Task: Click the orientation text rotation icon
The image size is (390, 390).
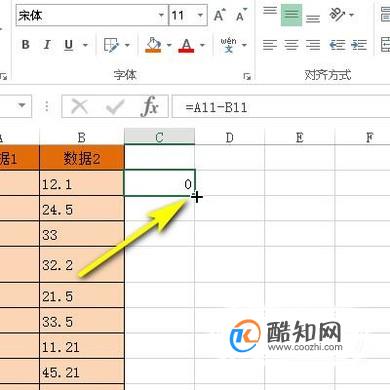Action: pos(337,15)
